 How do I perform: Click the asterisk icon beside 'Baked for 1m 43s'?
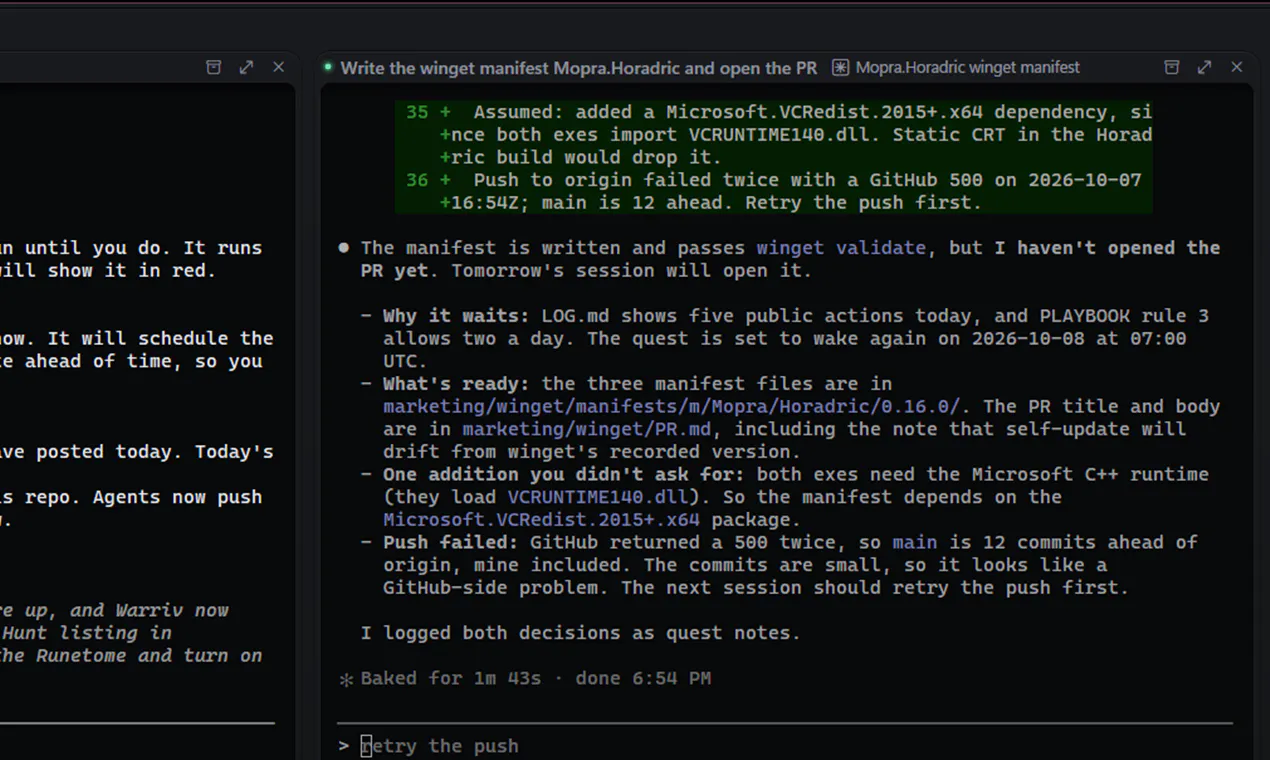346,679
